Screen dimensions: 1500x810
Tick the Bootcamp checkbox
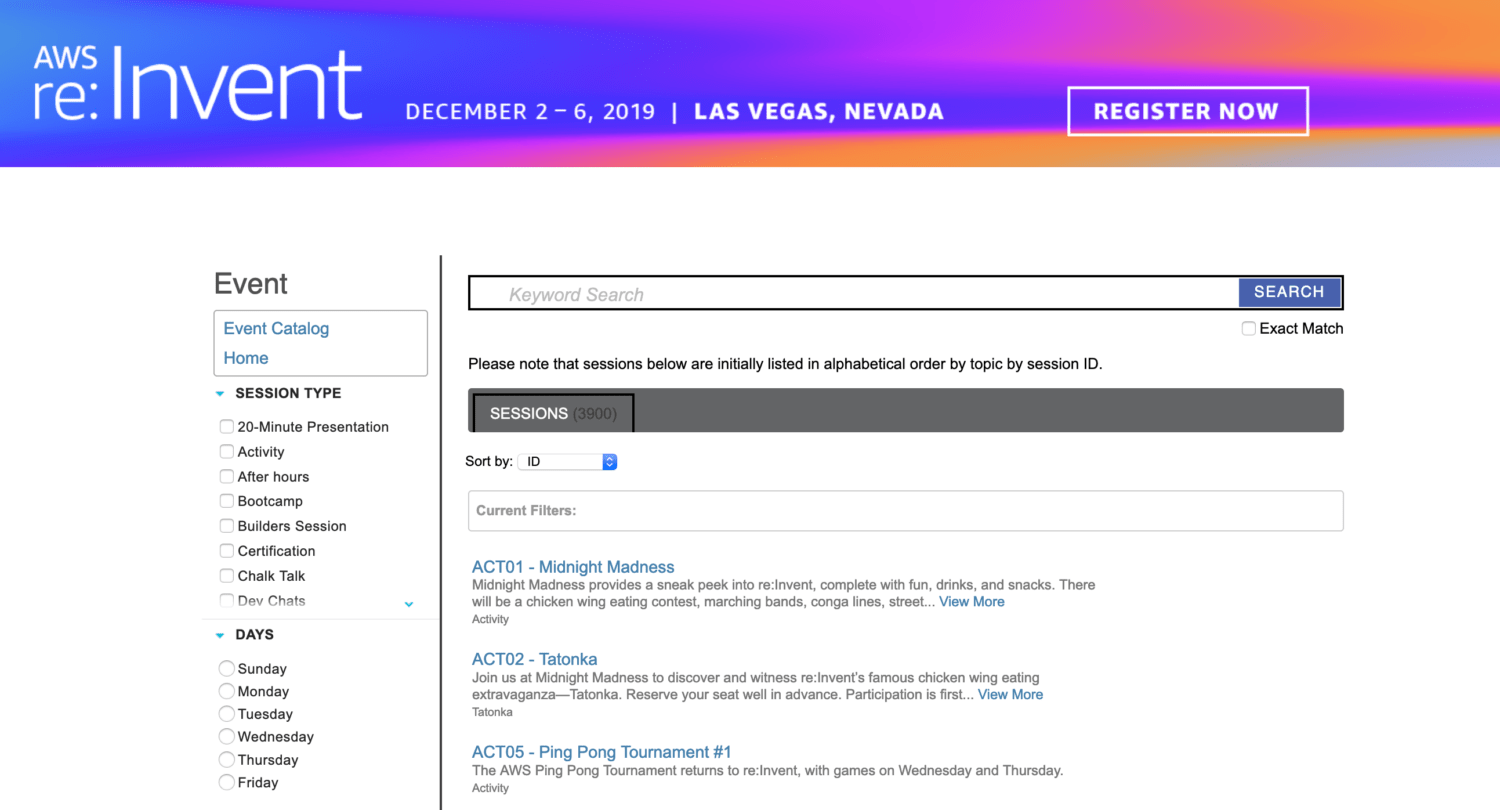point(227,501)
